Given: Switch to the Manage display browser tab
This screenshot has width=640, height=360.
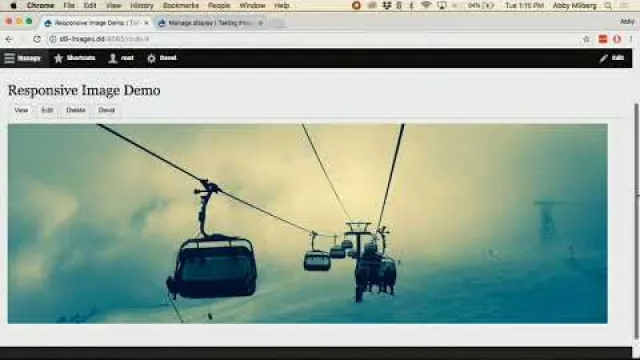Looking at the screenshot, I should click(210, 23).
